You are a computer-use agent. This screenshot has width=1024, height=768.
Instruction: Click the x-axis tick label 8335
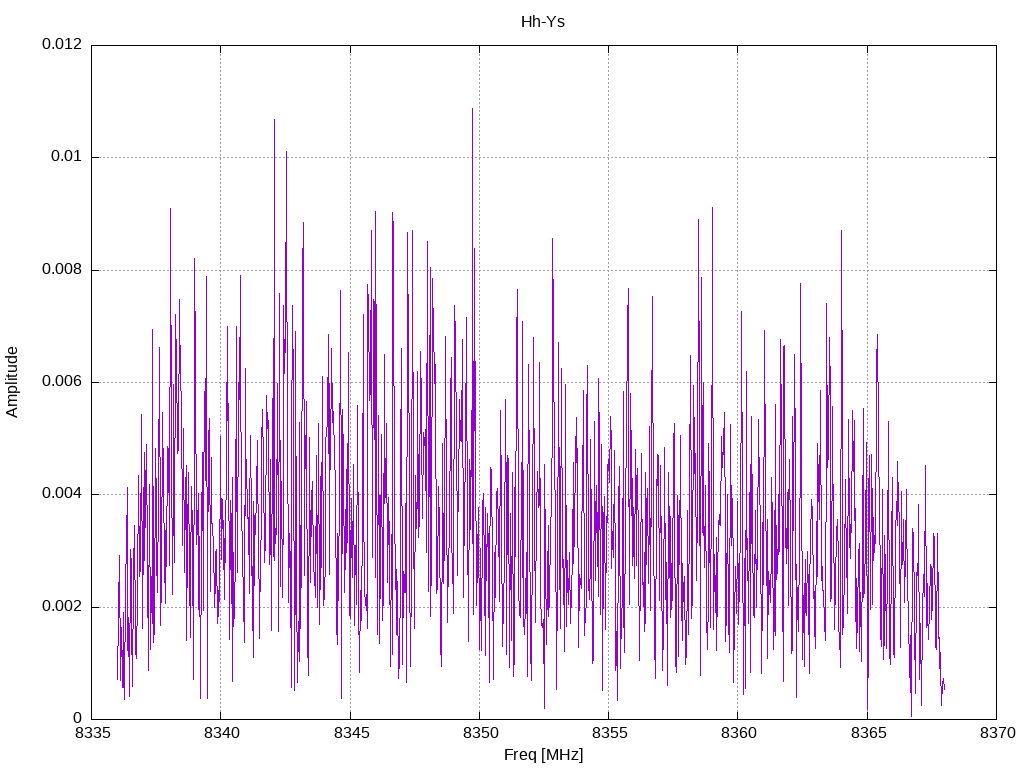[x=93, y=733]
